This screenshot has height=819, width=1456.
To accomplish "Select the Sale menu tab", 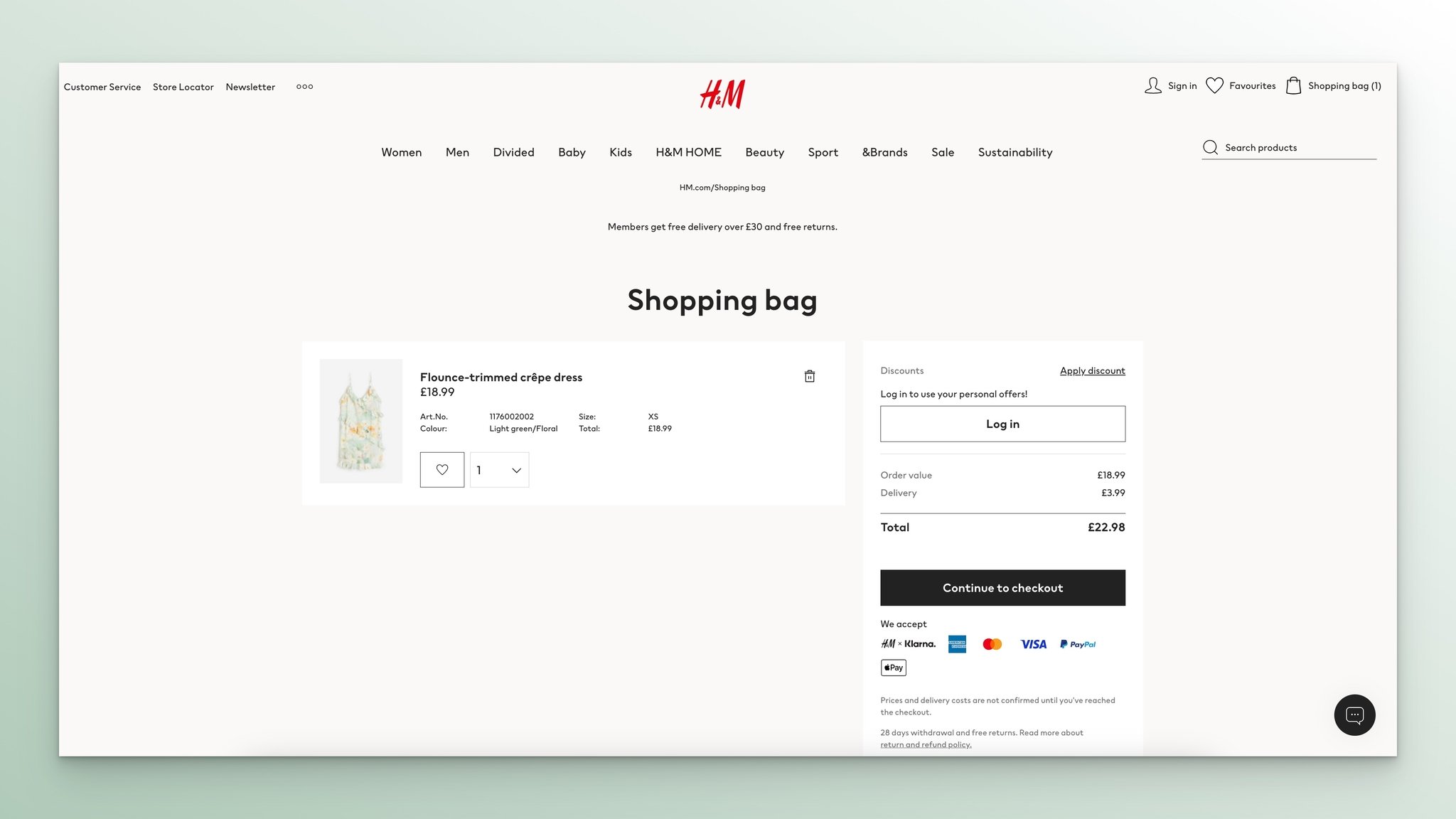I will click(x=942, y=152).
